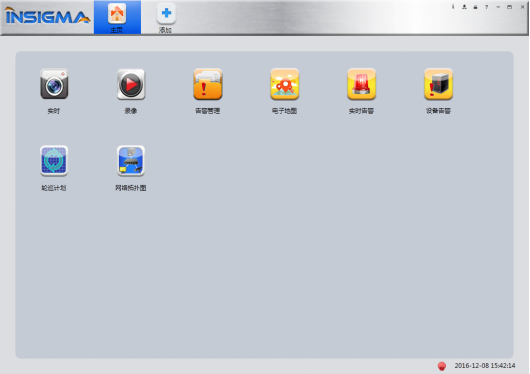Open the recording playback module icon
The height and width of the screenshot is (374, 530).
(x=131, y=84)
